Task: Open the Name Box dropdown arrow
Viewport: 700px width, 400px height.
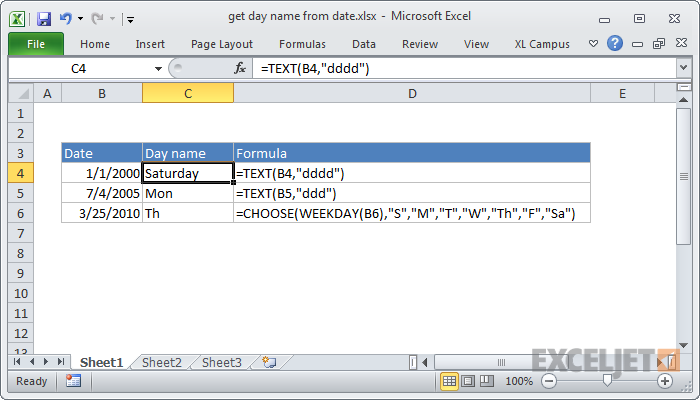Action: 158,68
